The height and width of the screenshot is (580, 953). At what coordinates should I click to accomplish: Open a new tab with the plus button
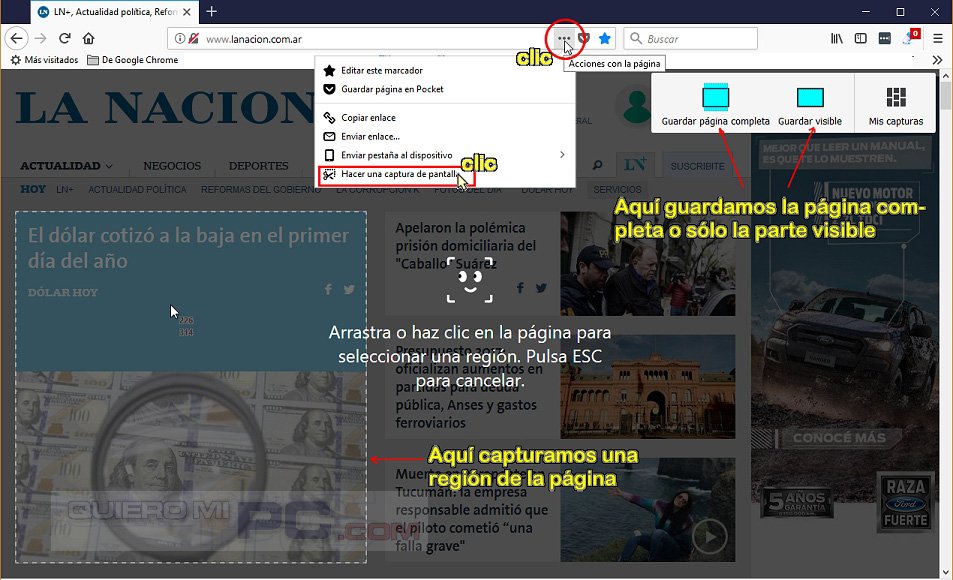[x=212, y=12]
